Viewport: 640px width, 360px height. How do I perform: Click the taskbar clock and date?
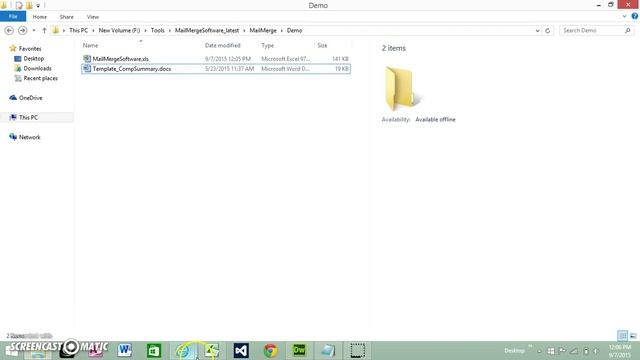coord(620,351)
